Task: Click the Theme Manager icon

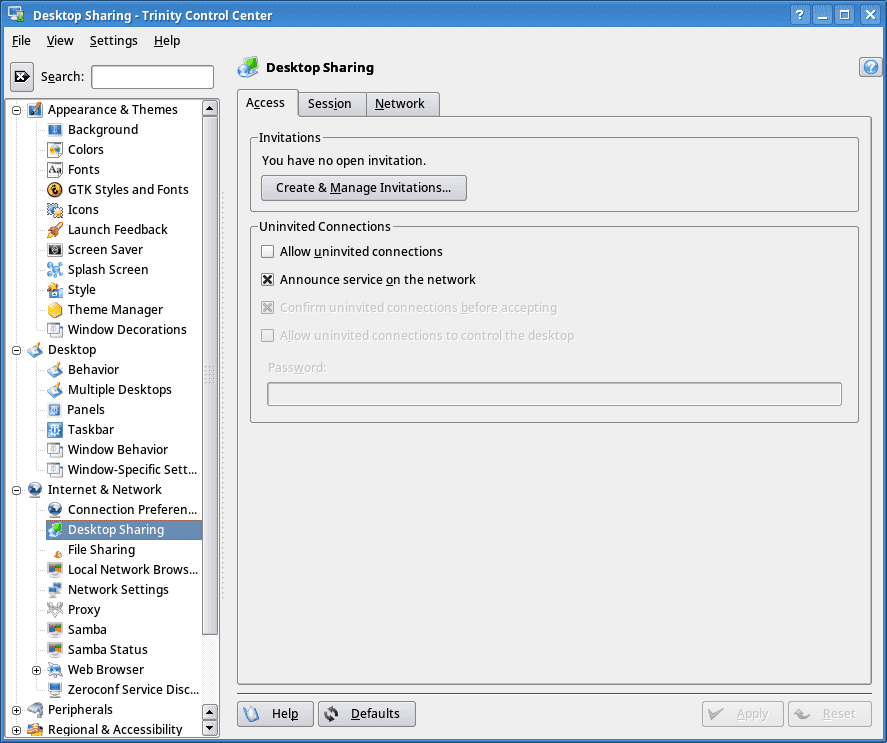Action: click(55, 310)
